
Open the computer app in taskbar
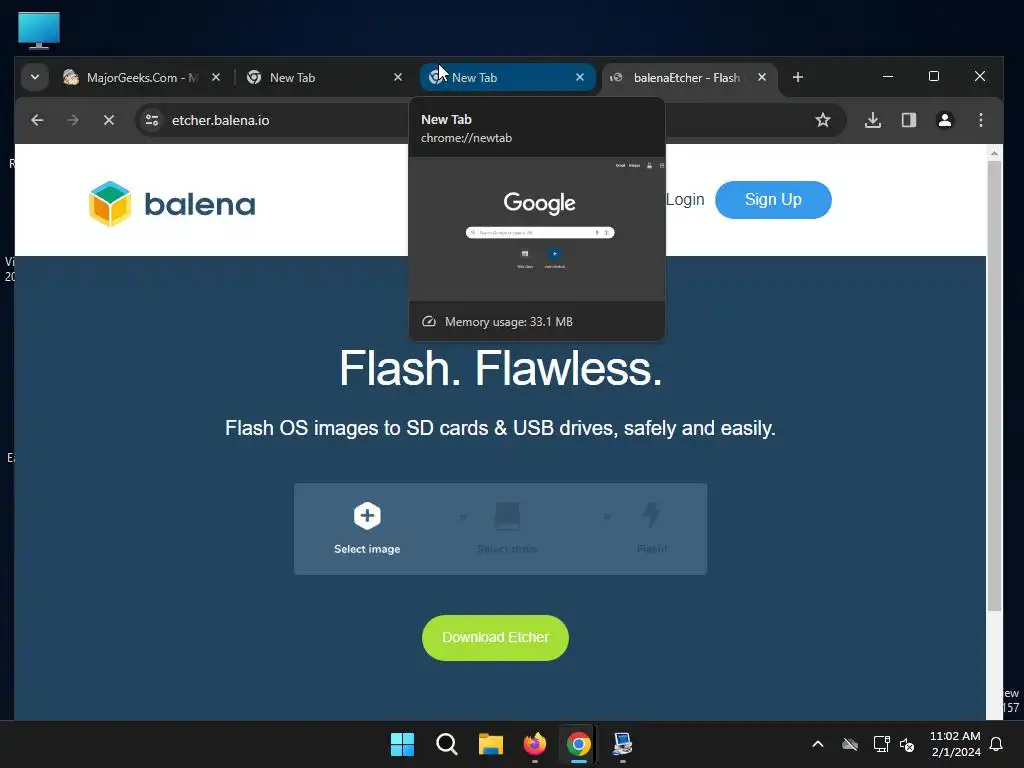[x=622, y=744]
